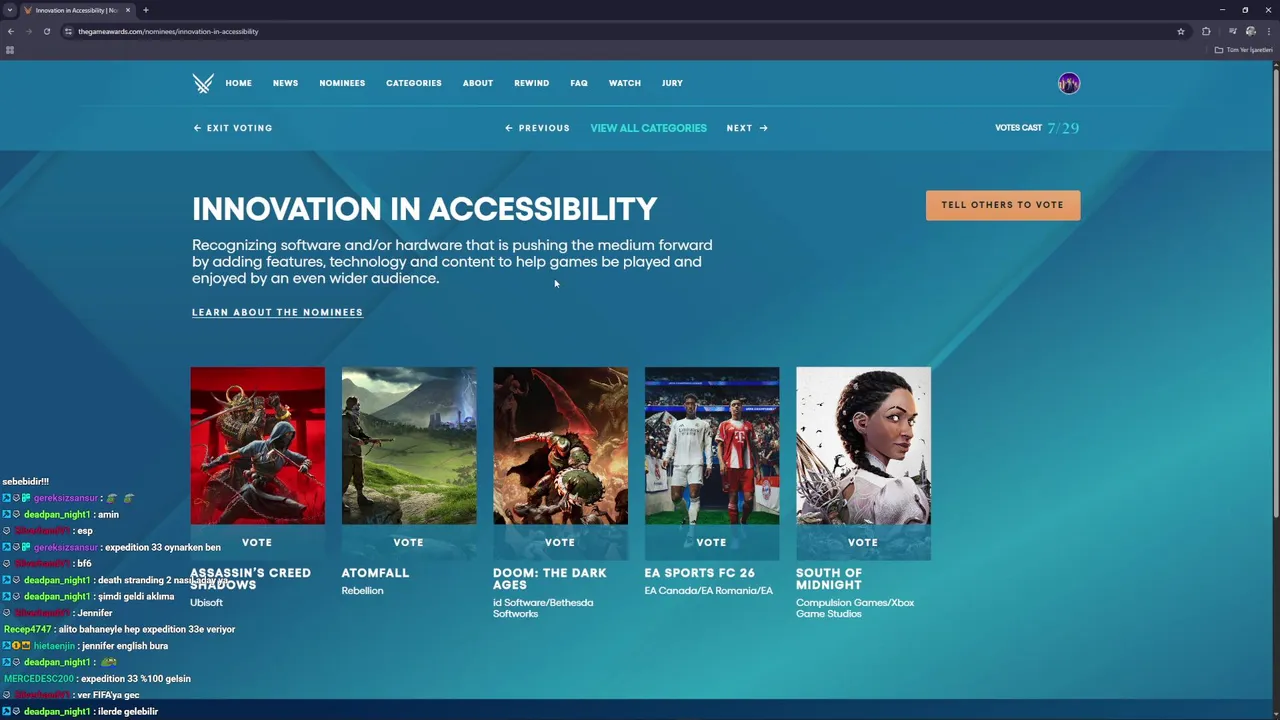Screen dimensions: 1280x720
Task: Go to the Next category
Action: pyautogui.click(x=747, y=128)
